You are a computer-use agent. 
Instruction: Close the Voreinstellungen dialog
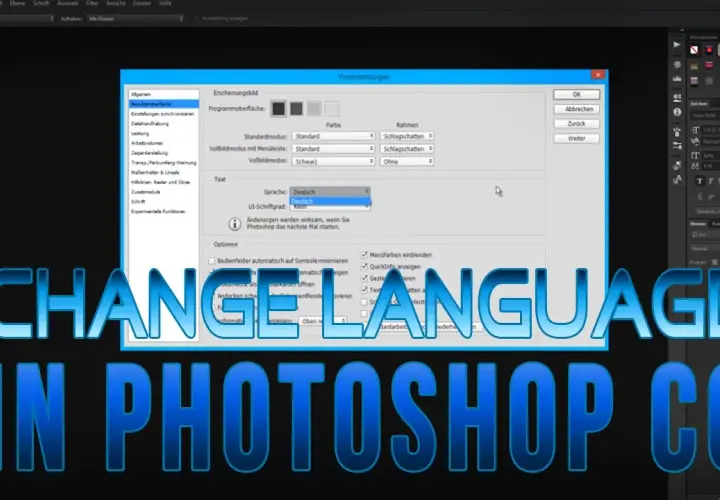tap(598, 75)
